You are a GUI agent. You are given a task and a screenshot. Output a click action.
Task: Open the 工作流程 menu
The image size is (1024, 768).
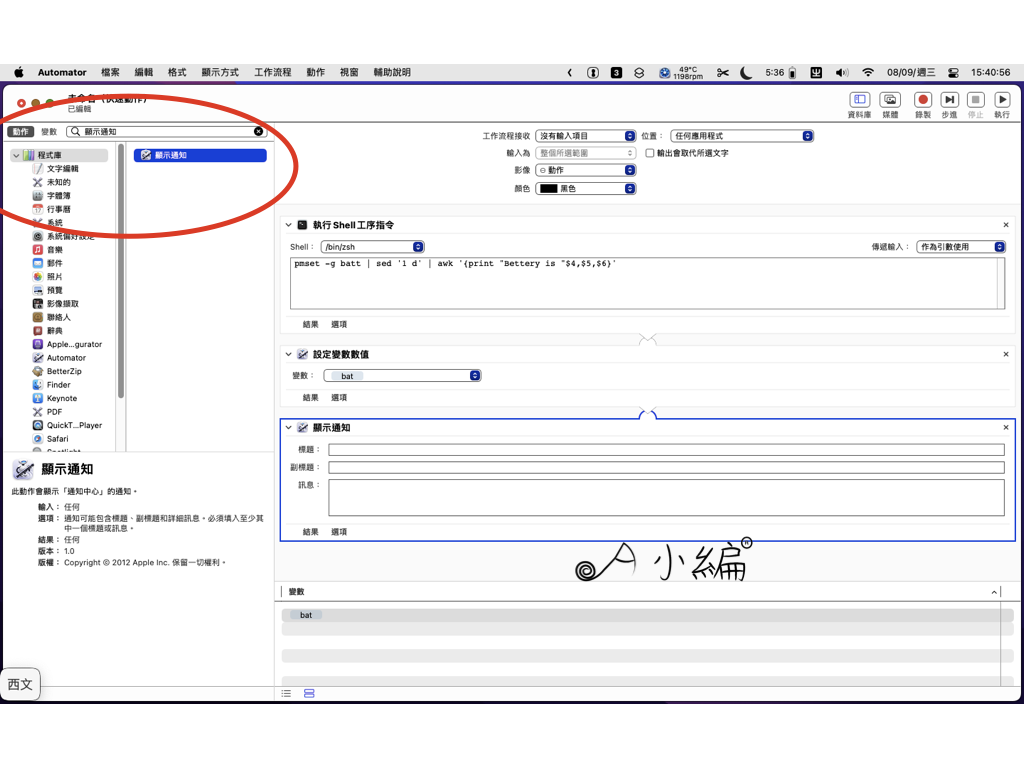pos(273,72)
